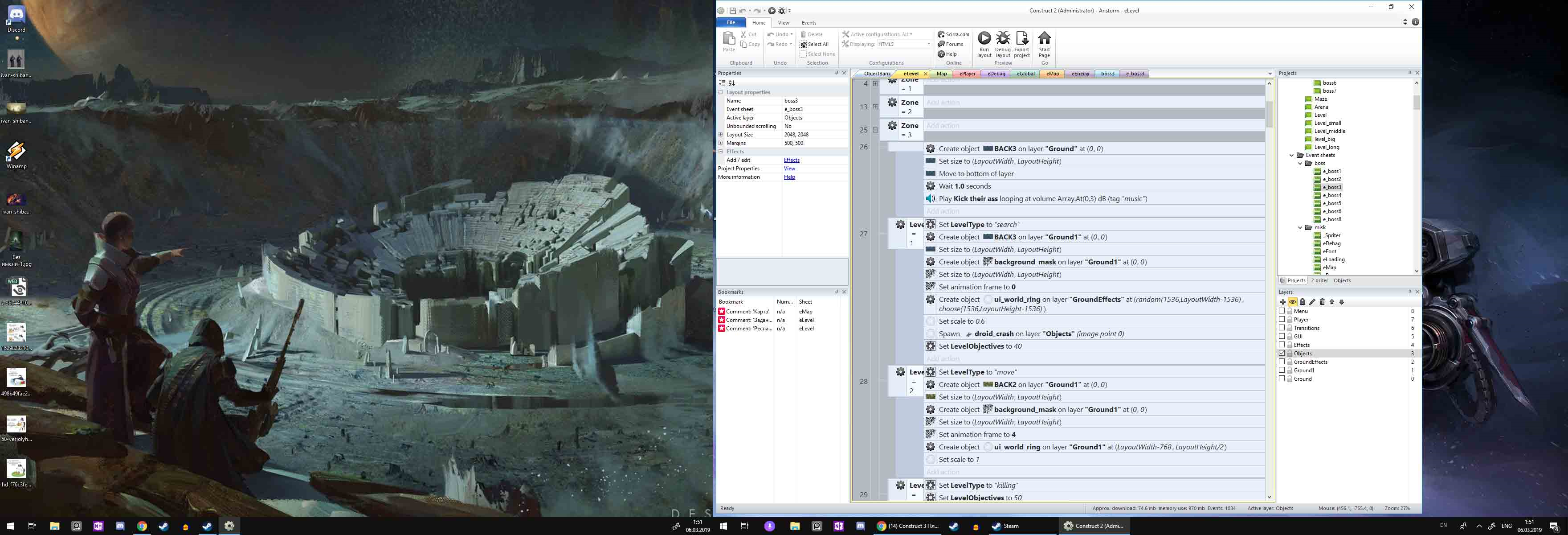1568x535 pixels.
Task: Click the rename layer pencil icon
Action: point(1312,302)
